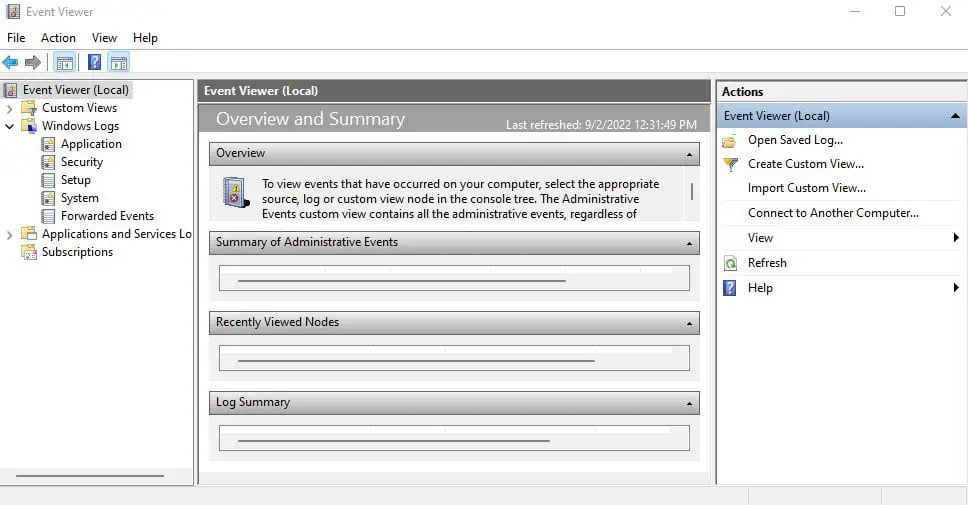The height and width of the screenshot is (505, 968).
Task: Click the Overview and Summary heading
Action: tap(310, 119)
